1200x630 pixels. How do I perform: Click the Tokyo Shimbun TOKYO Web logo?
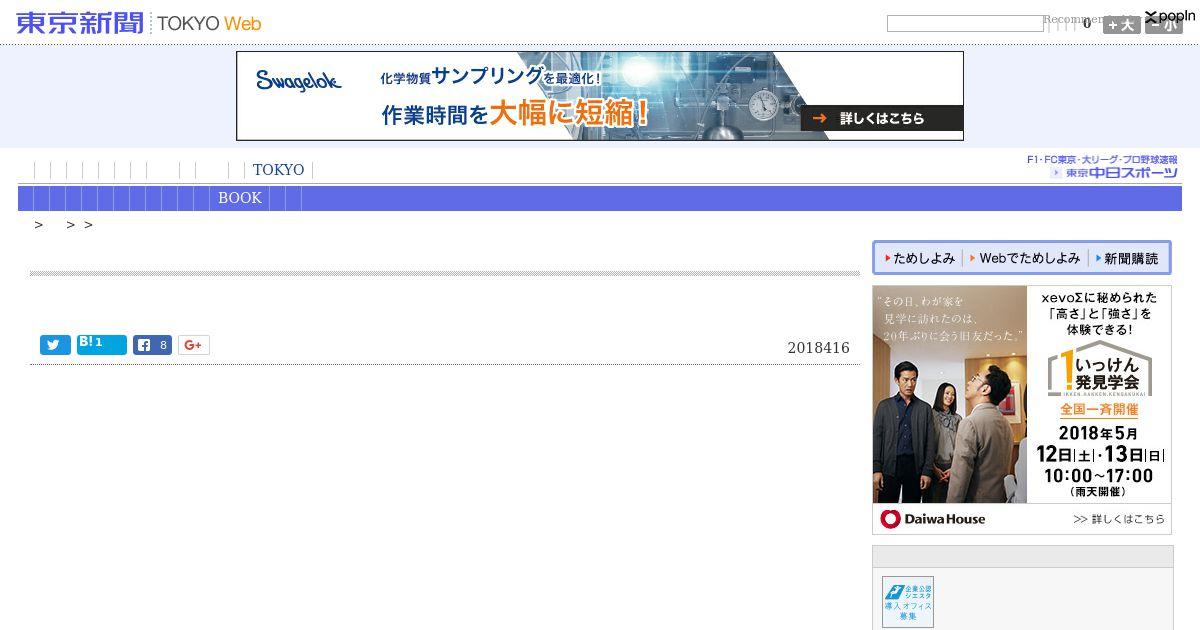139,23
